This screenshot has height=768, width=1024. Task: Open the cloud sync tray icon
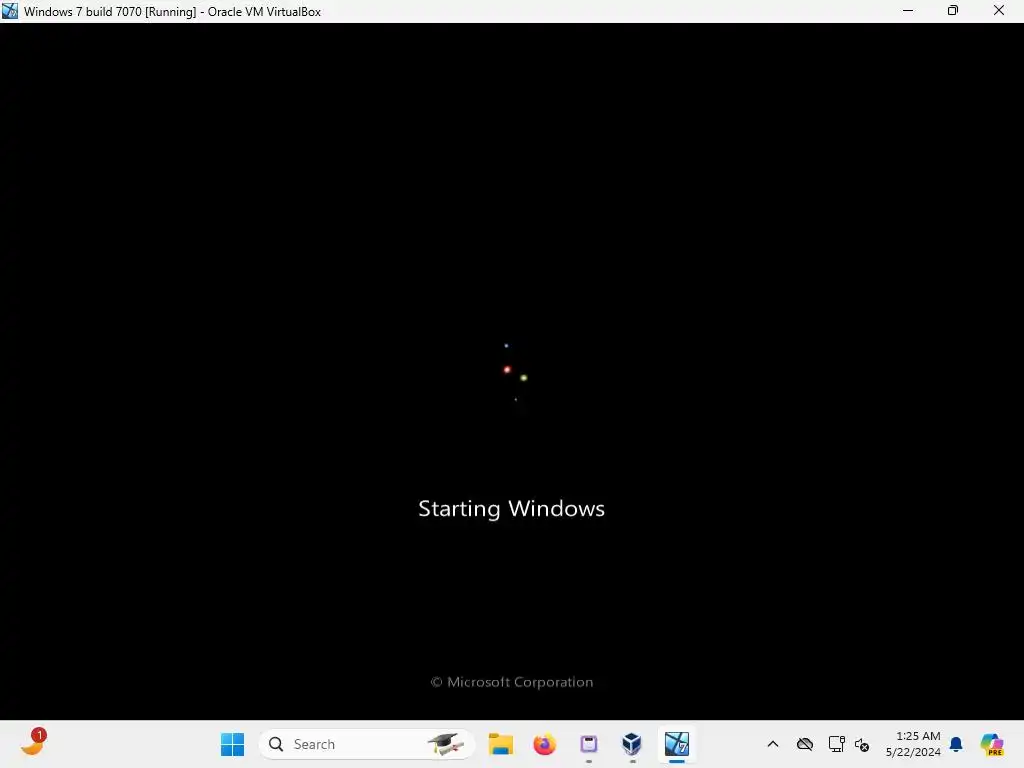click(x=805, y=744)
